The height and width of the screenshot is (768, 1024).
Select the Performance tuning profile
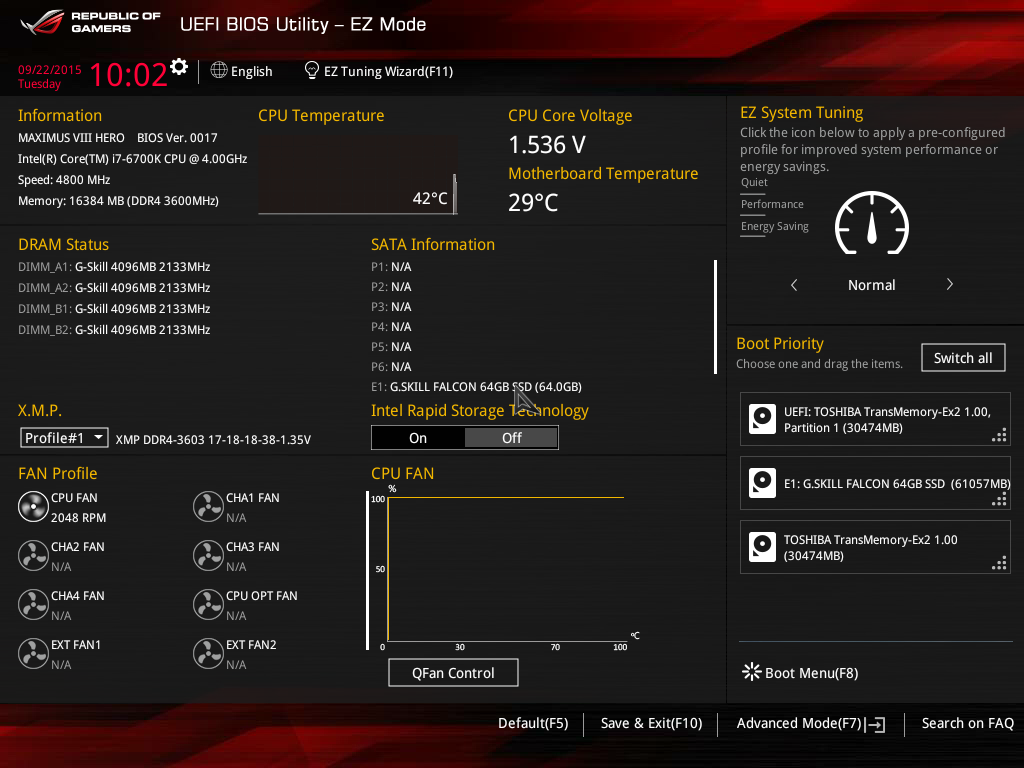pyautogui.click(x=772, y=205)
